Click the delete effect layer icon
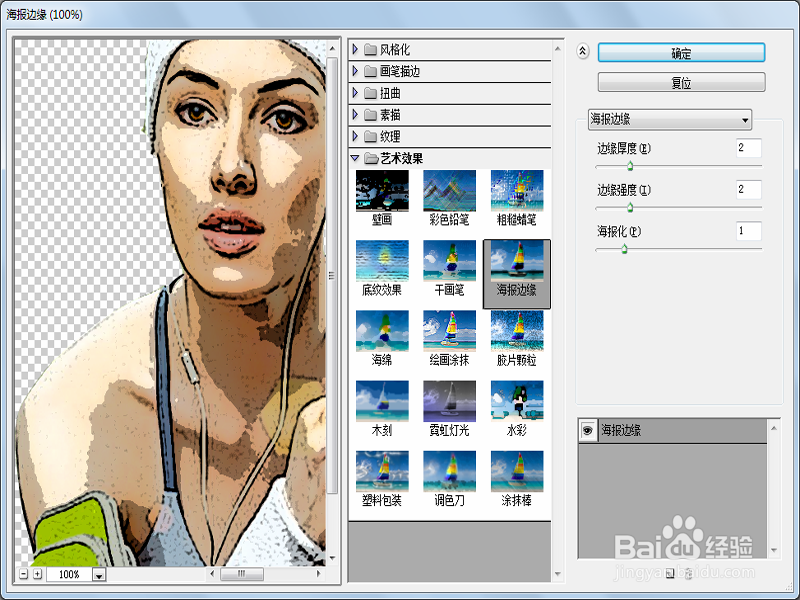 [688, 573]
